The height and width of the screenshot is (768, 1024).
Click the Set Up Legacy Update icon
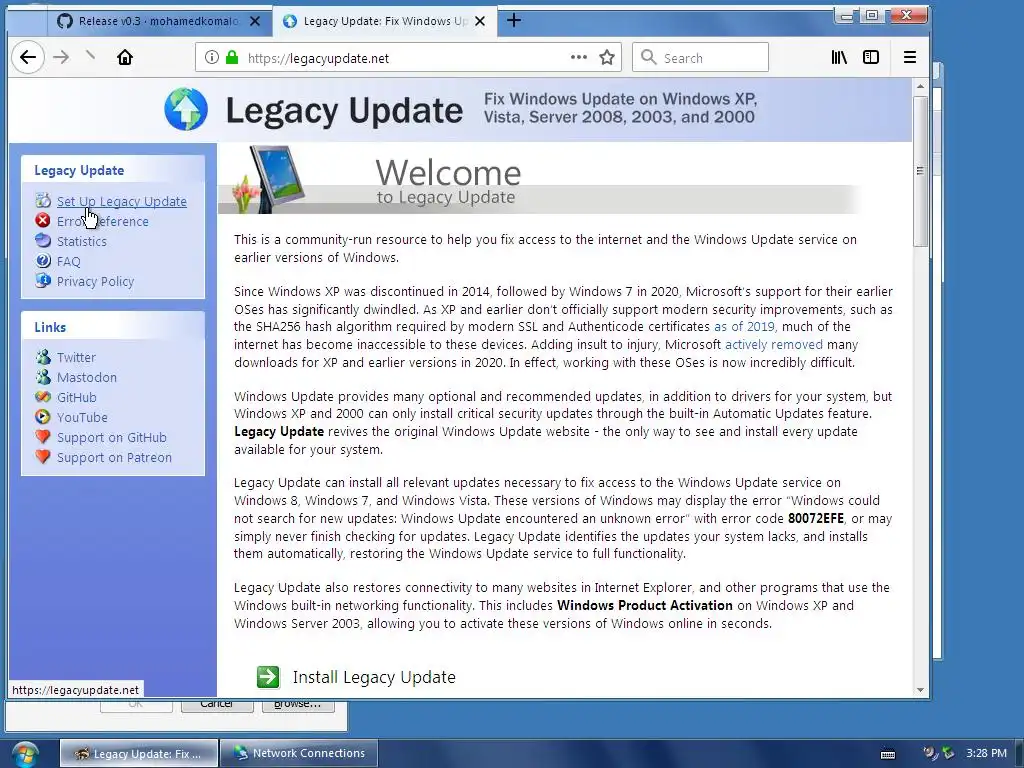(43, 200)
